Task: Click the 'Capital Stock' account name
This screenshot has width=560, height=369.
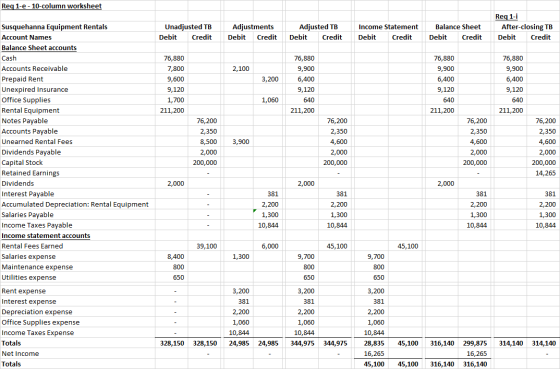Action: click(x=22, y=163)
